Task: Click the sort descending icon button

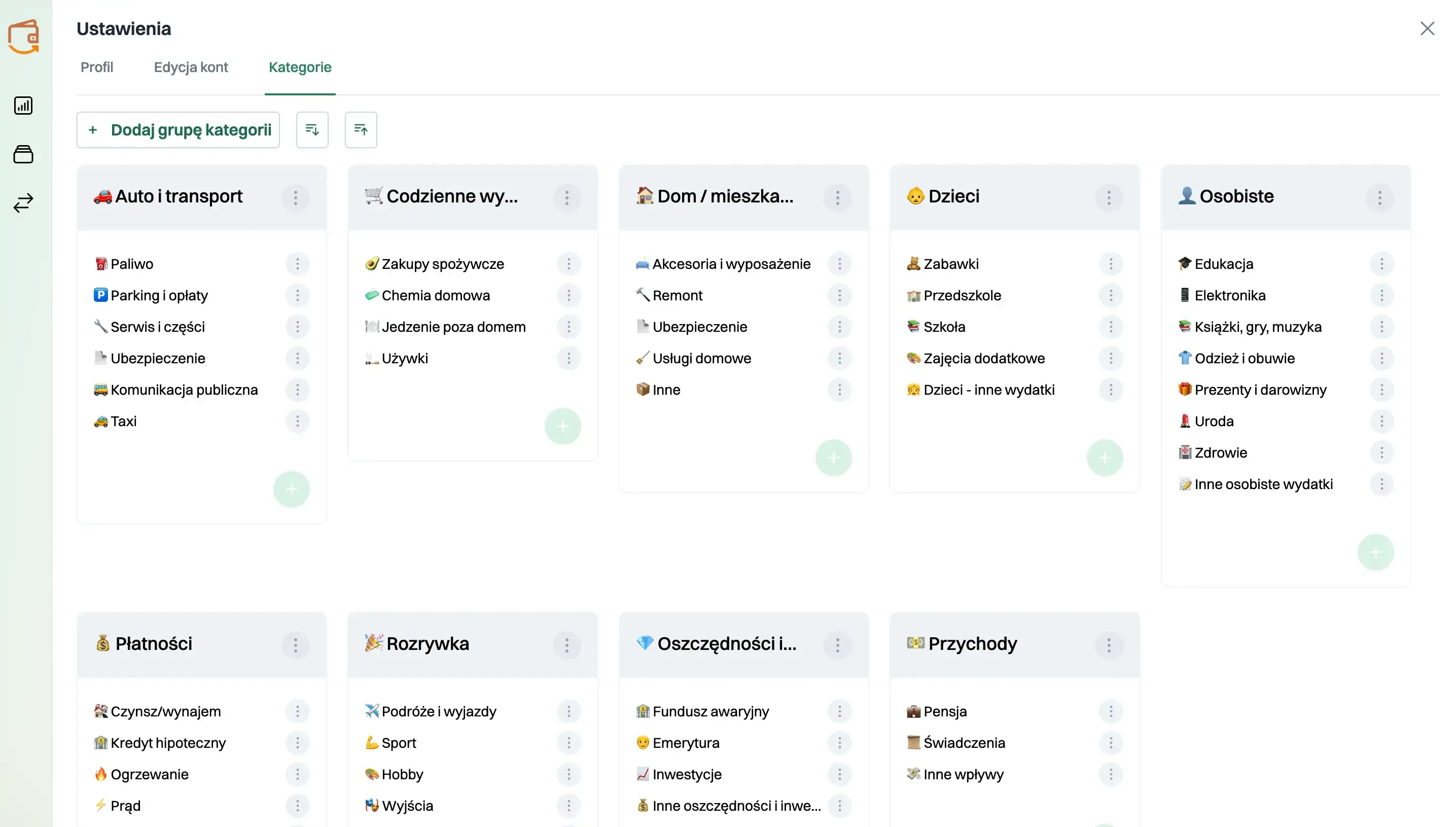Action: pyautogui.click(x=312, y=129)
